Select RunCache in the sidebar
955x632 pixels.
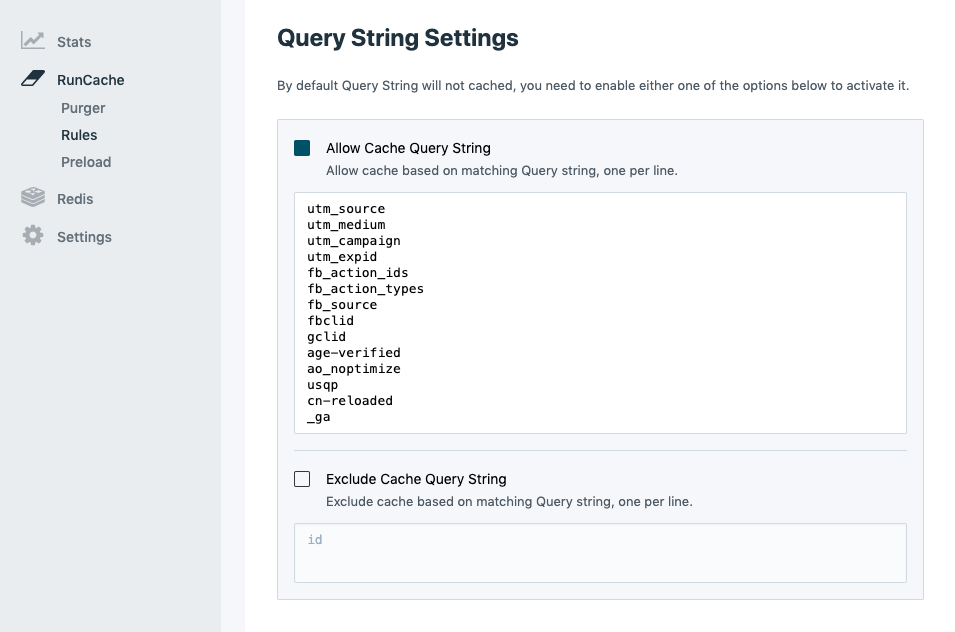[90, 80]
